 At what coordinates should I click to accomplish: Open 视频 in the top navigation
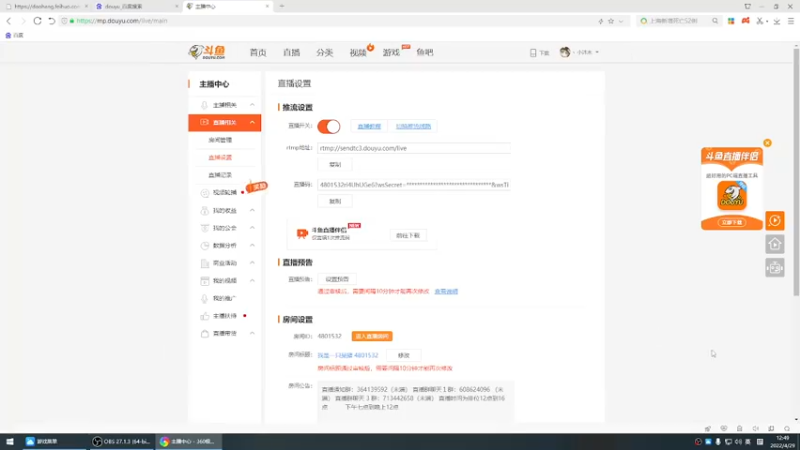[x=358, y=53]
